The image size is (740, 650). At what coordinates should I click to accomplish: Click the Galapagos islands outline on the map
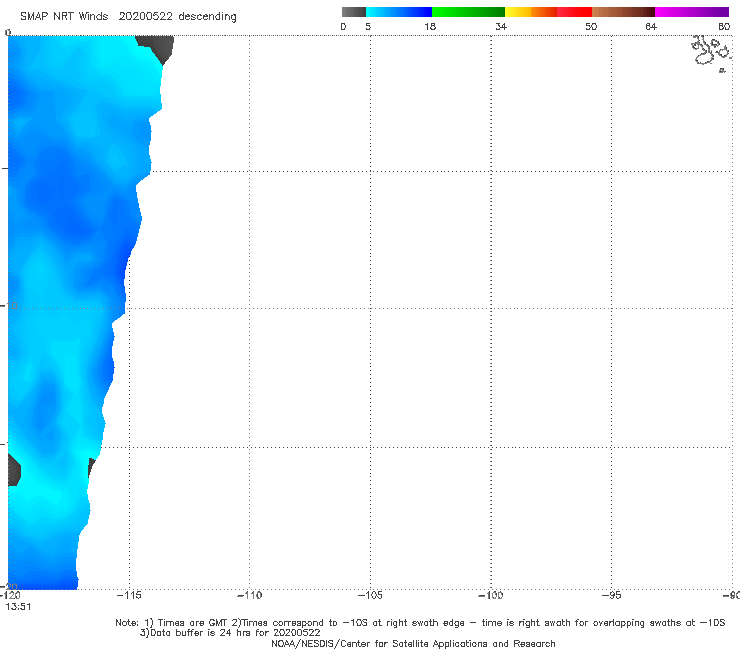pos(711,52)
